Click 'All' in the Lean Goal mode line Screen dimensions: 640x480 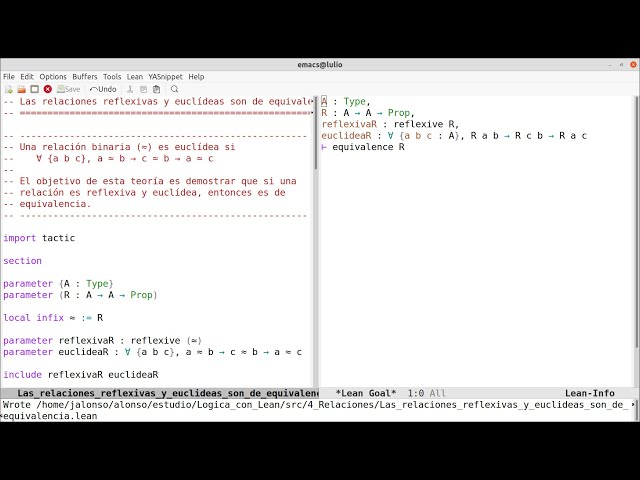(x=438, y=393)
